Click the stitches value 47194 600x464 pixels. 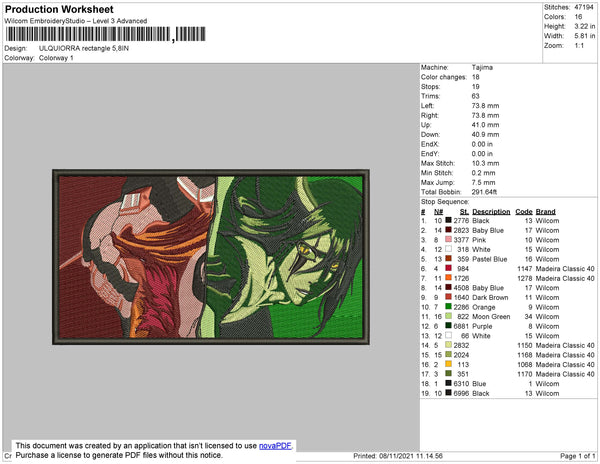pos(584,7)
